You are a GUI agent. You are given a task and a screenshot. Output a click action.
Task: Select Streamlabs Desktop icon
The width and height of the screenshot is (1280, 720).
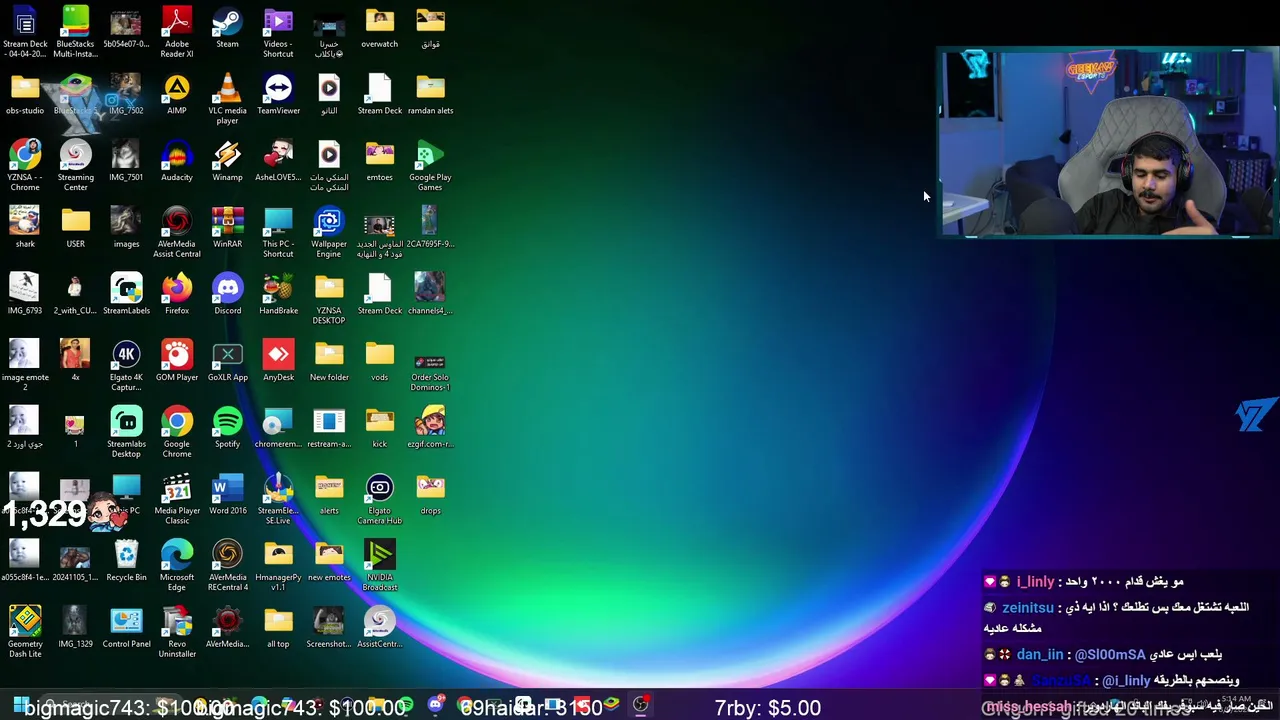pyautogui.click(x=126, y=432)
